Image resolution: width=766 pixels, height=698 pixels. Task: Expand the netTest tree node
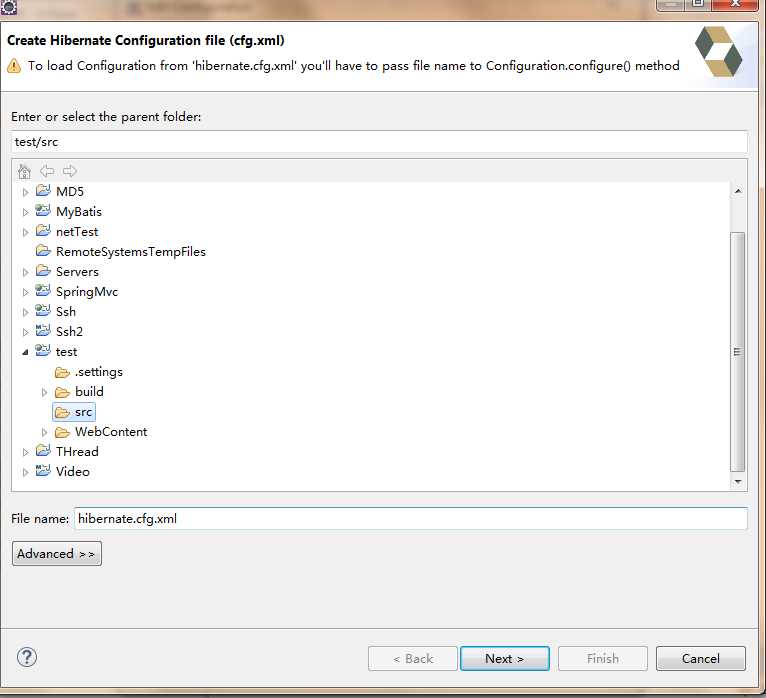point(25,233)
